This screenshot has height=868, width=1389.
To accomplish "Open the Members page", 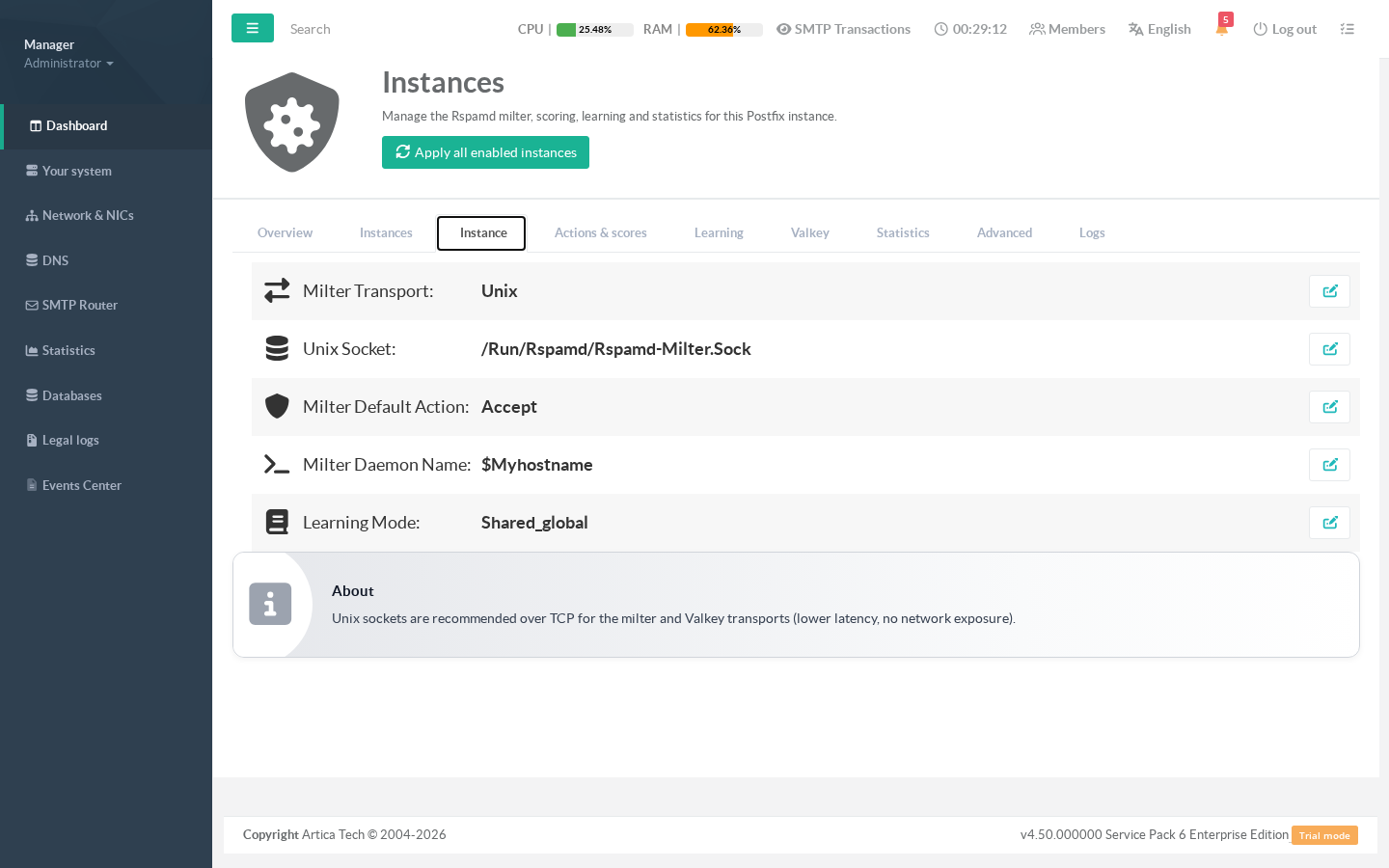I will [x=1067, y=29].
